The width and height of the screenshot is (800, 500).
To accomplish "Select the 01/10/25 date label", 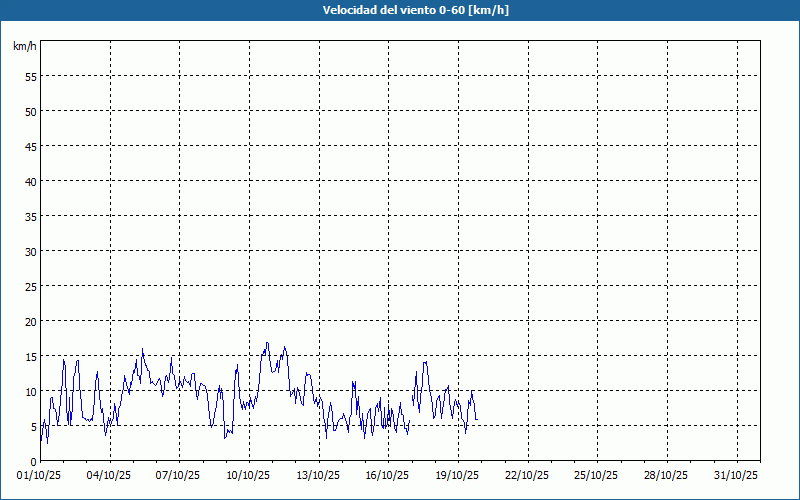I will (40, 475).
